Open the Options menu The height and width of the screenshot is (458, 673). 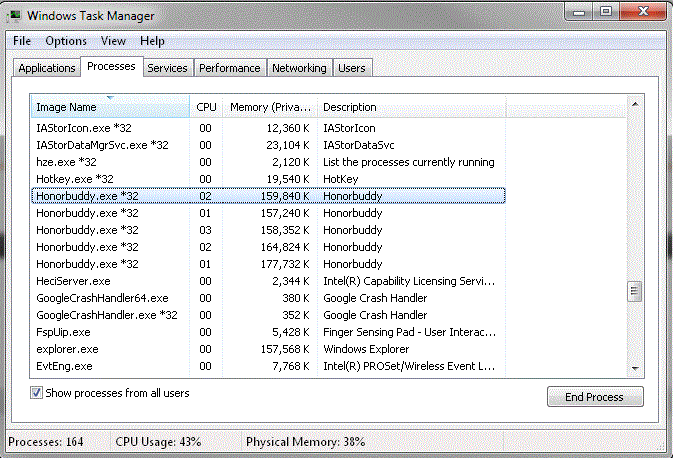click(x=66, y=41)
